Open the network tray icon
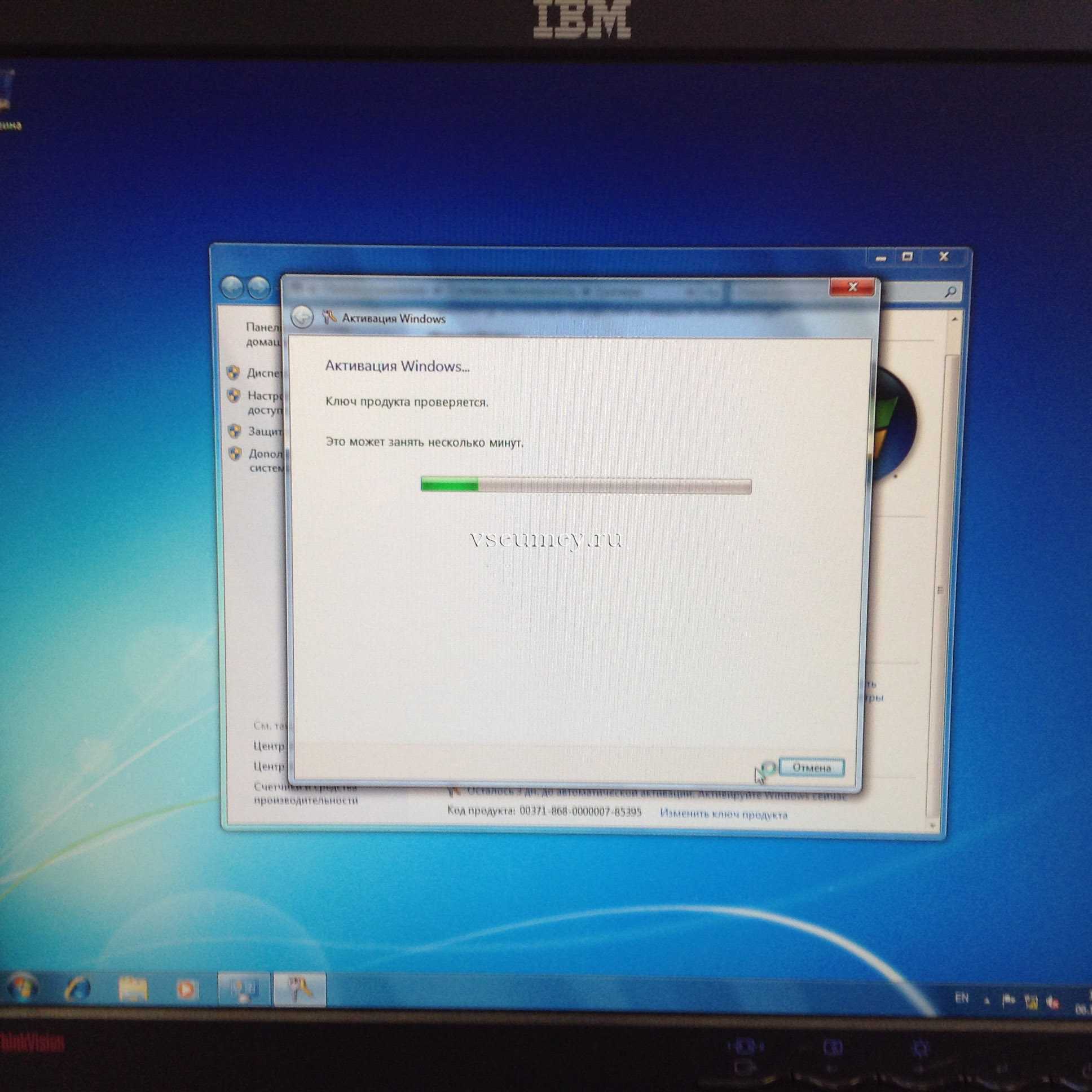Viewport: 1092px width, 1092px height. click(1031, 1003)
